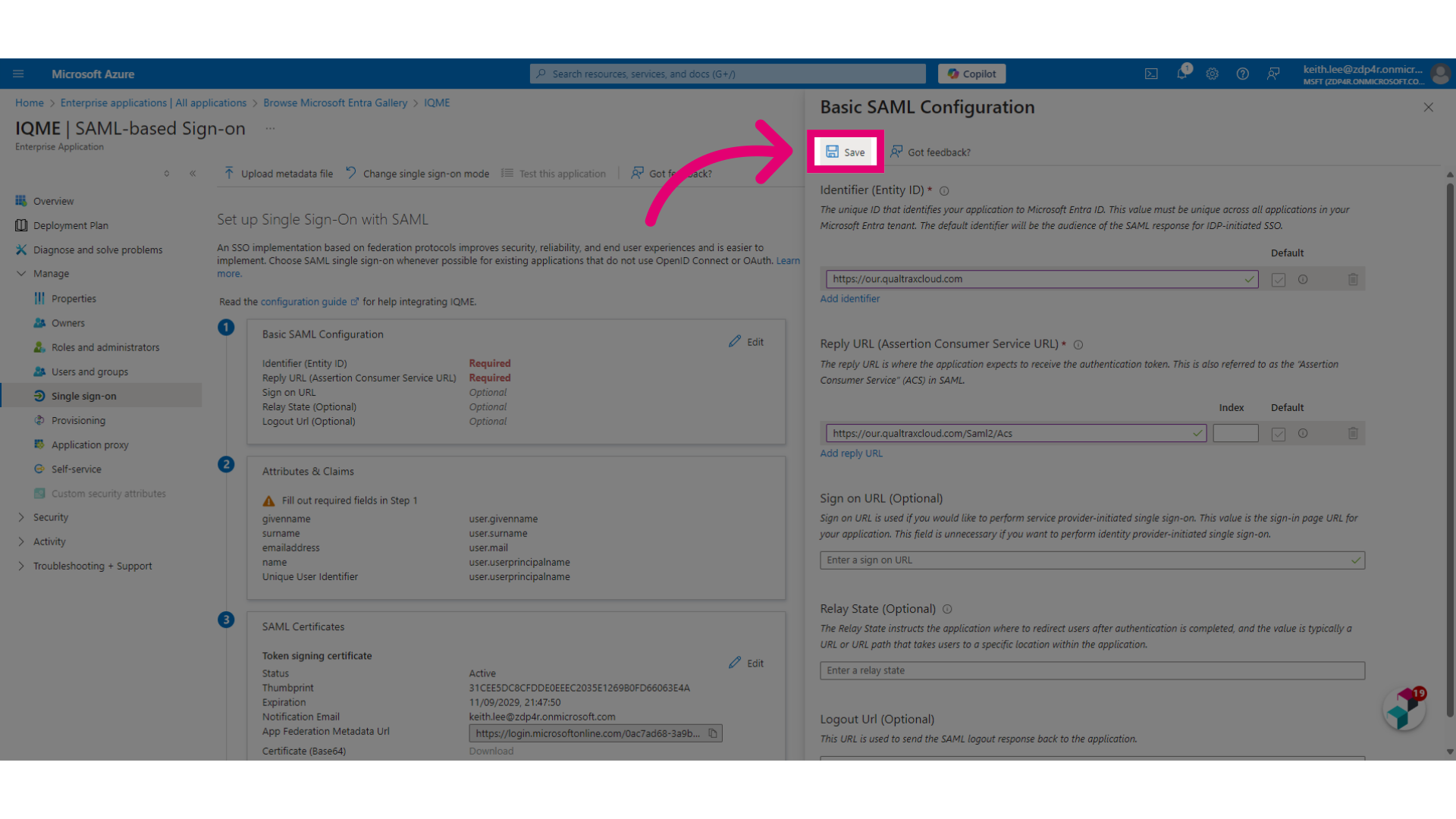Click the Sign on URL input field

coord(1092,560)
